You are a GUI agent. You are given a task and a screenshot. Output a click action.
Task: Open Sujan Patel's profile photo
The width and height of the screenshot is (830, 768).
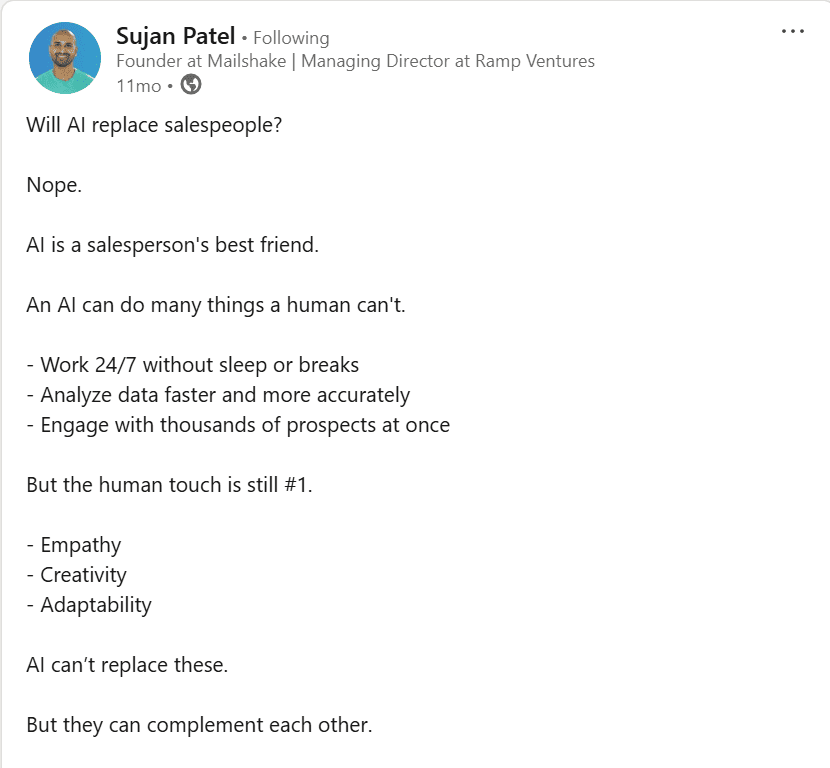click(x=65, y=58)
